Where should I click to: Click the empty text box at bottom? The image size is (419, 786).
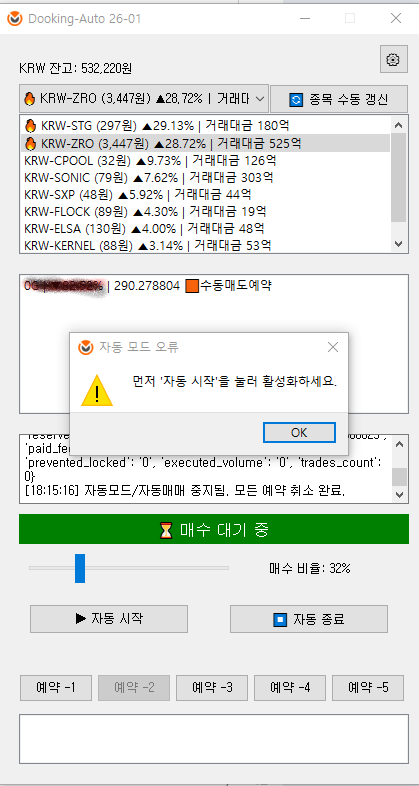click(214, 738)
